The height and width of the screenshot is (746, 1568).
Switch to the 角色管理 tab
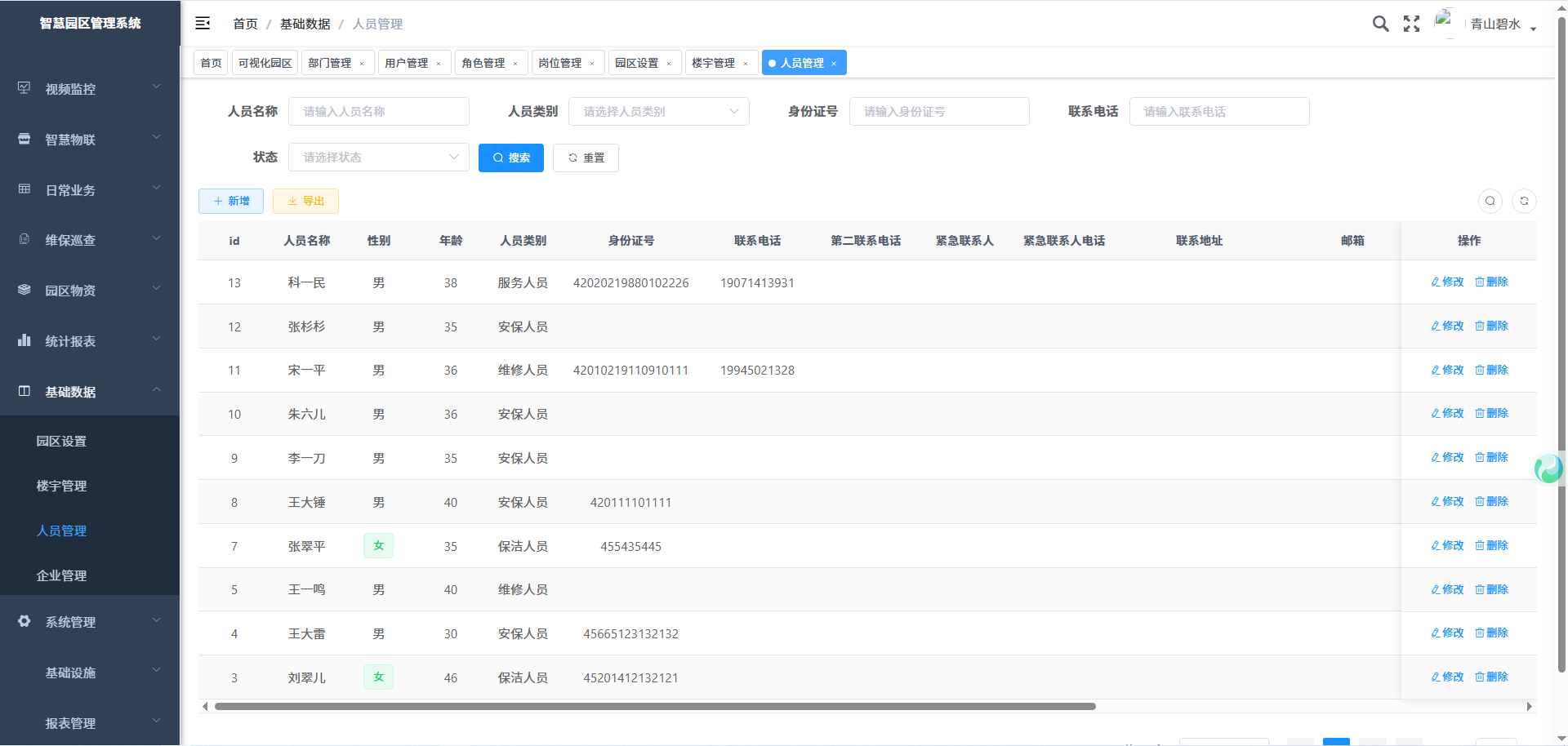483,63
